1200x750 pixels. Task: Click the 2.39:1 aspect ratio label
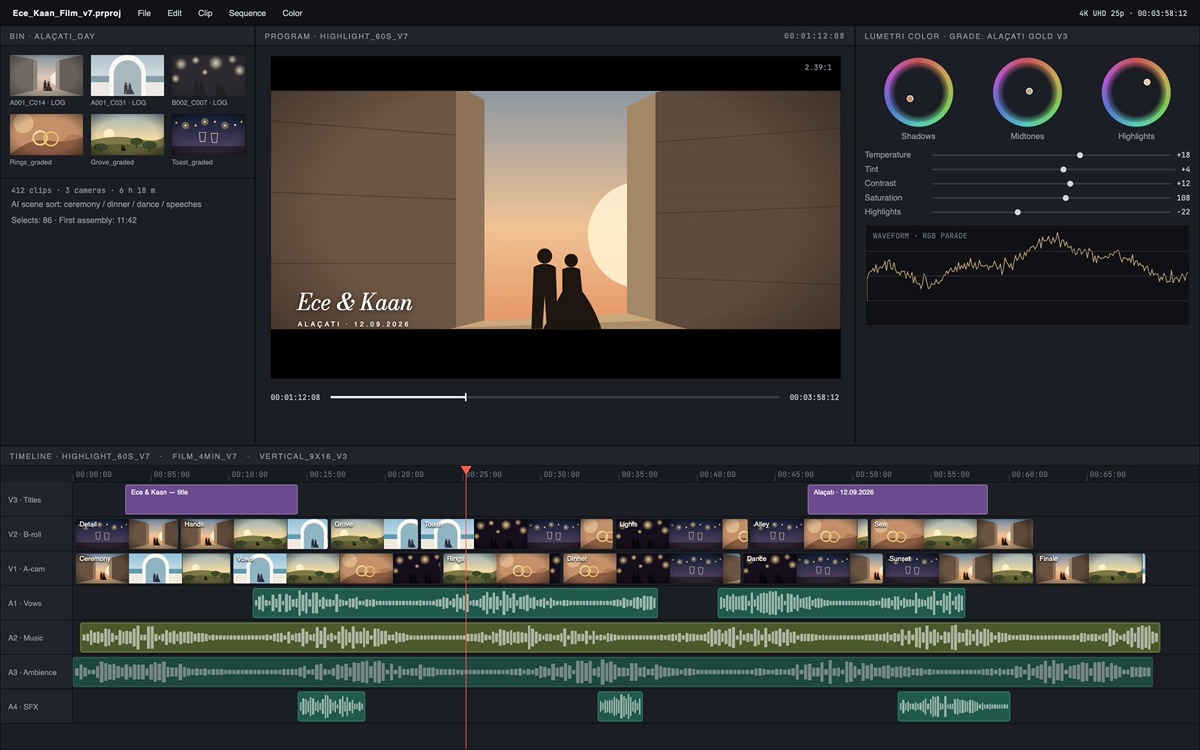coord(817,68)
